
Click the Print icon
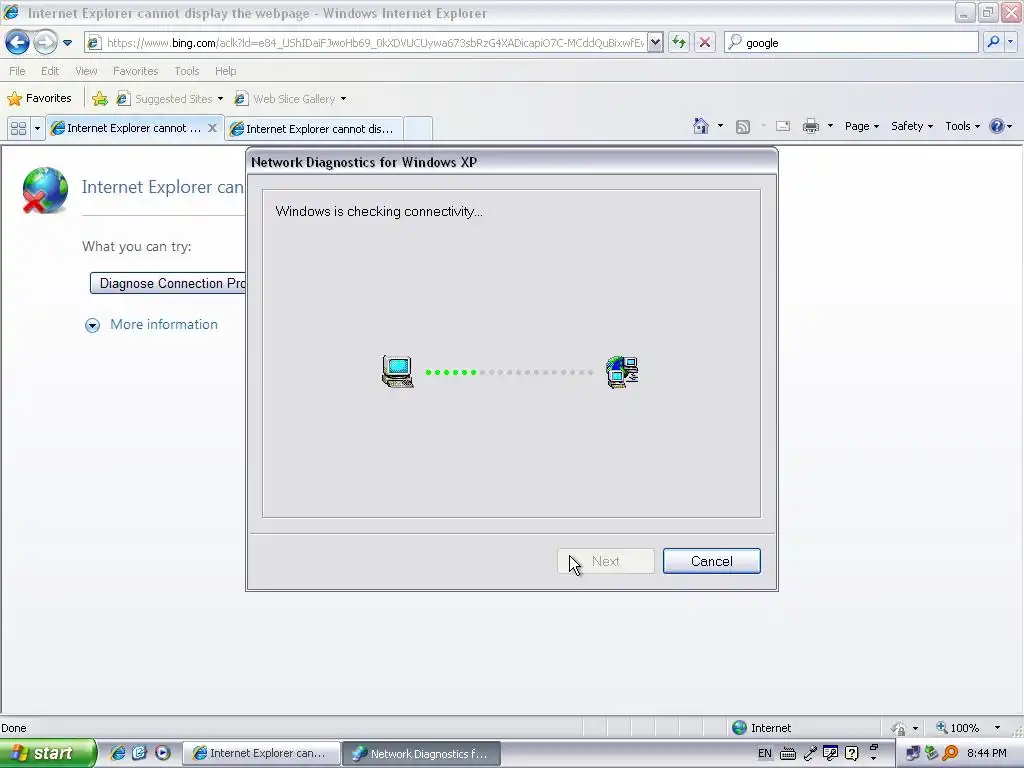(810, 126)
